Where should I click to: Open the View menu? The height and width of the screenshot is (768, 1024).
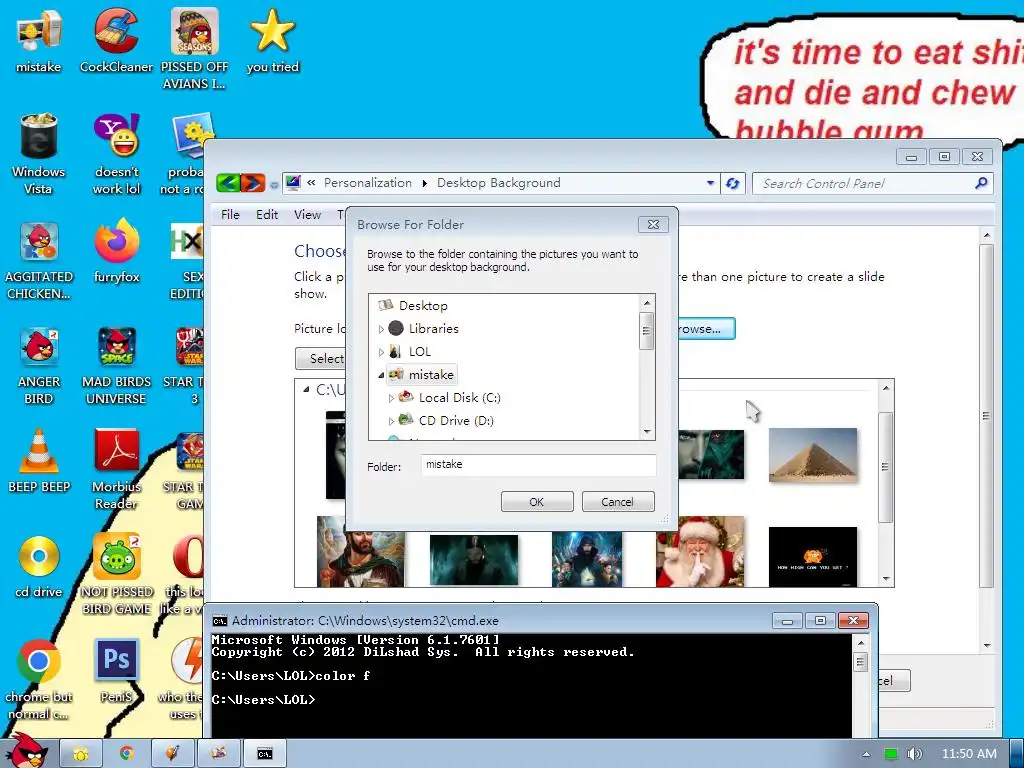(307, 215)
